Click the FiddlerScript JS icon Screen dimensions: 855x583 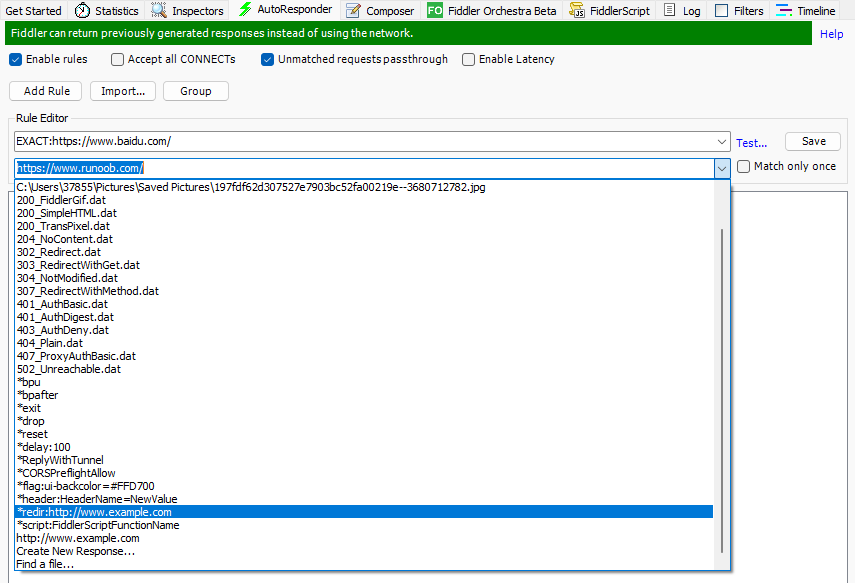577,10
